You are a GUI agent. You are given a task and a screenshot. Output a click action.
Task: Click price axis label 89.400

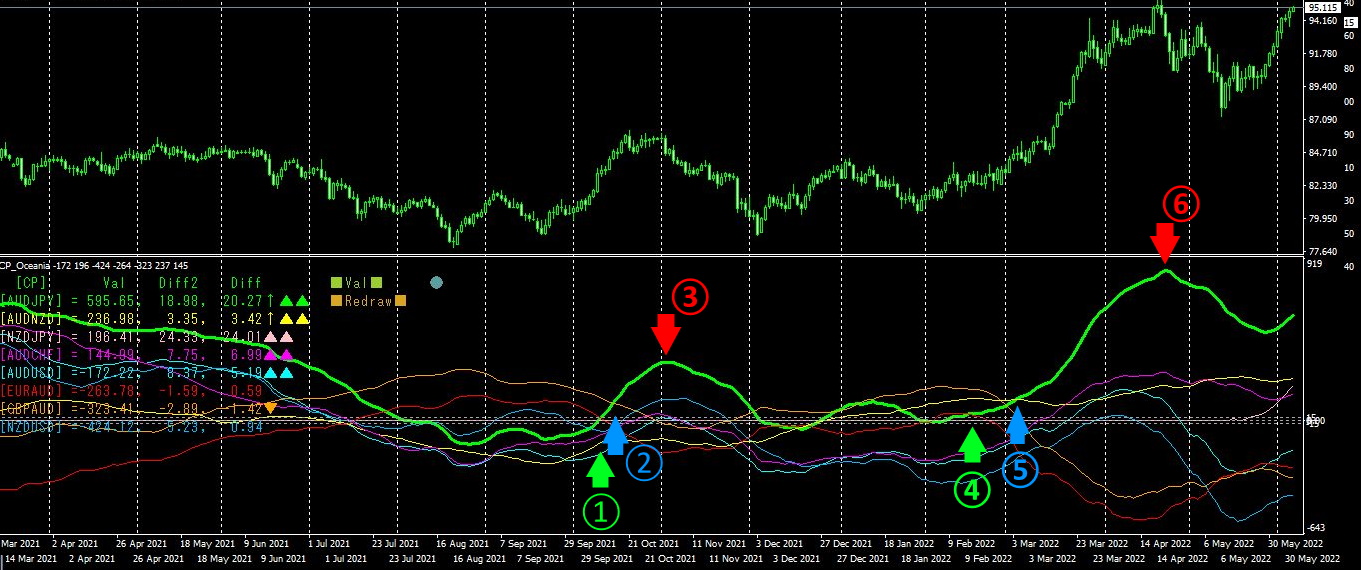(1322, 87)
